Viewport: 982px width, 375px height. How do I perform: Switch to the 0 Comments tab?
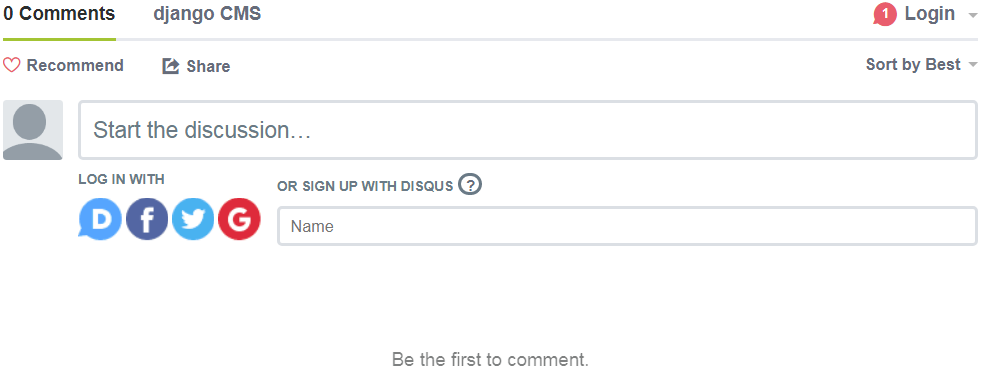point(59,14)
